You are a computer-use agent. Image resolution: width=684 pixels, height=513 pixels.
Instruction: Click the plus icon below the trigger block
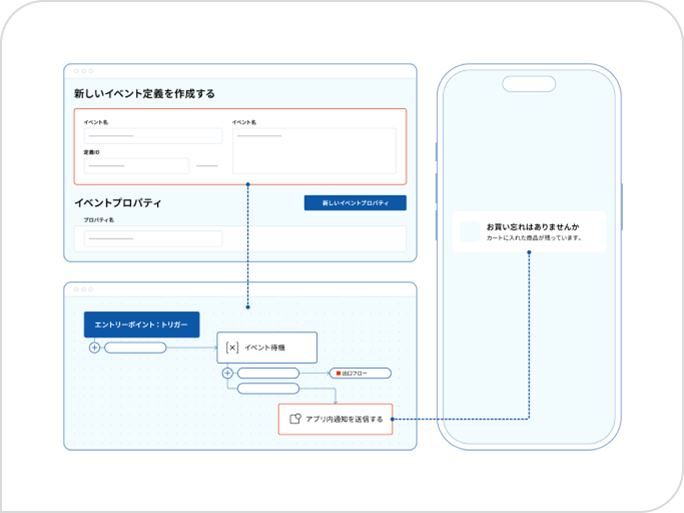[x=94, y=348]
